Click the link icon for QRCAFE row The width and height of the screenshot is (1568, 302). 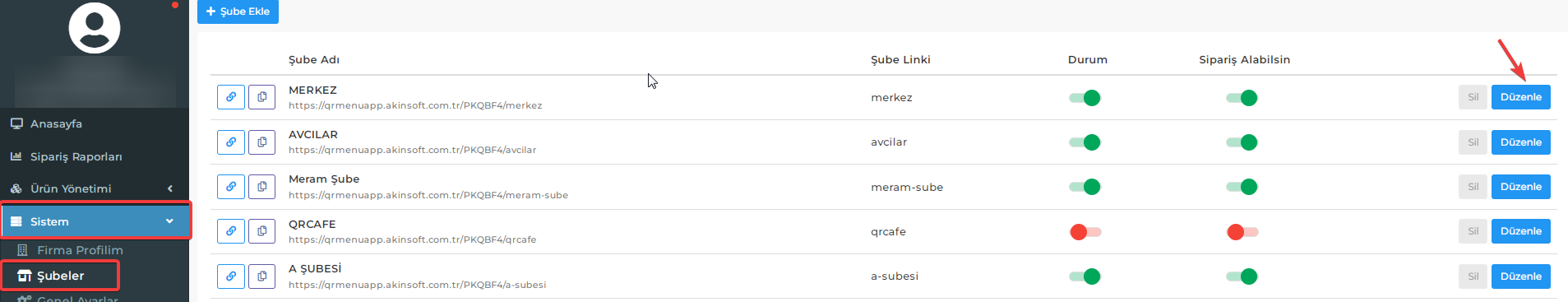tap(231, 231)
